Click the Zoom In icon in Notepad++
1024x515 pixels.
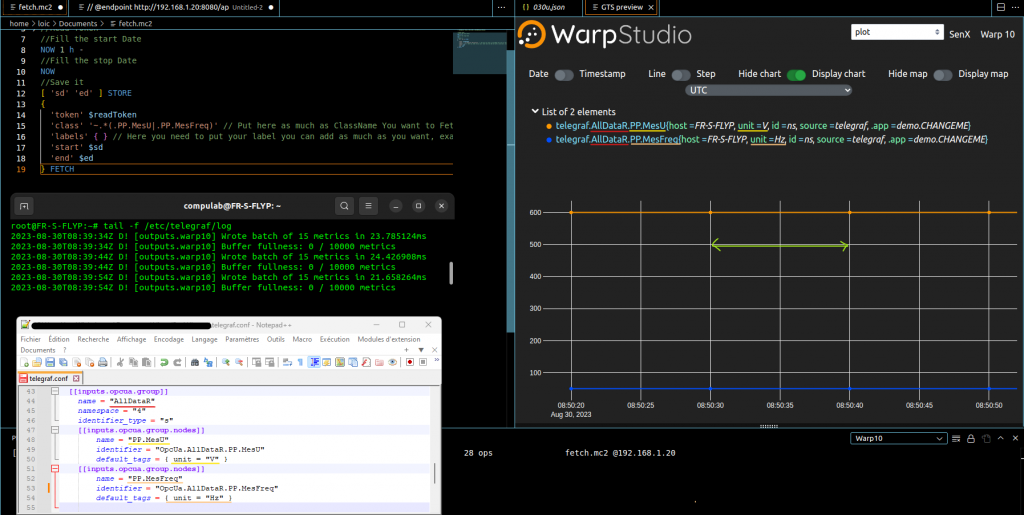coord(225,362)
